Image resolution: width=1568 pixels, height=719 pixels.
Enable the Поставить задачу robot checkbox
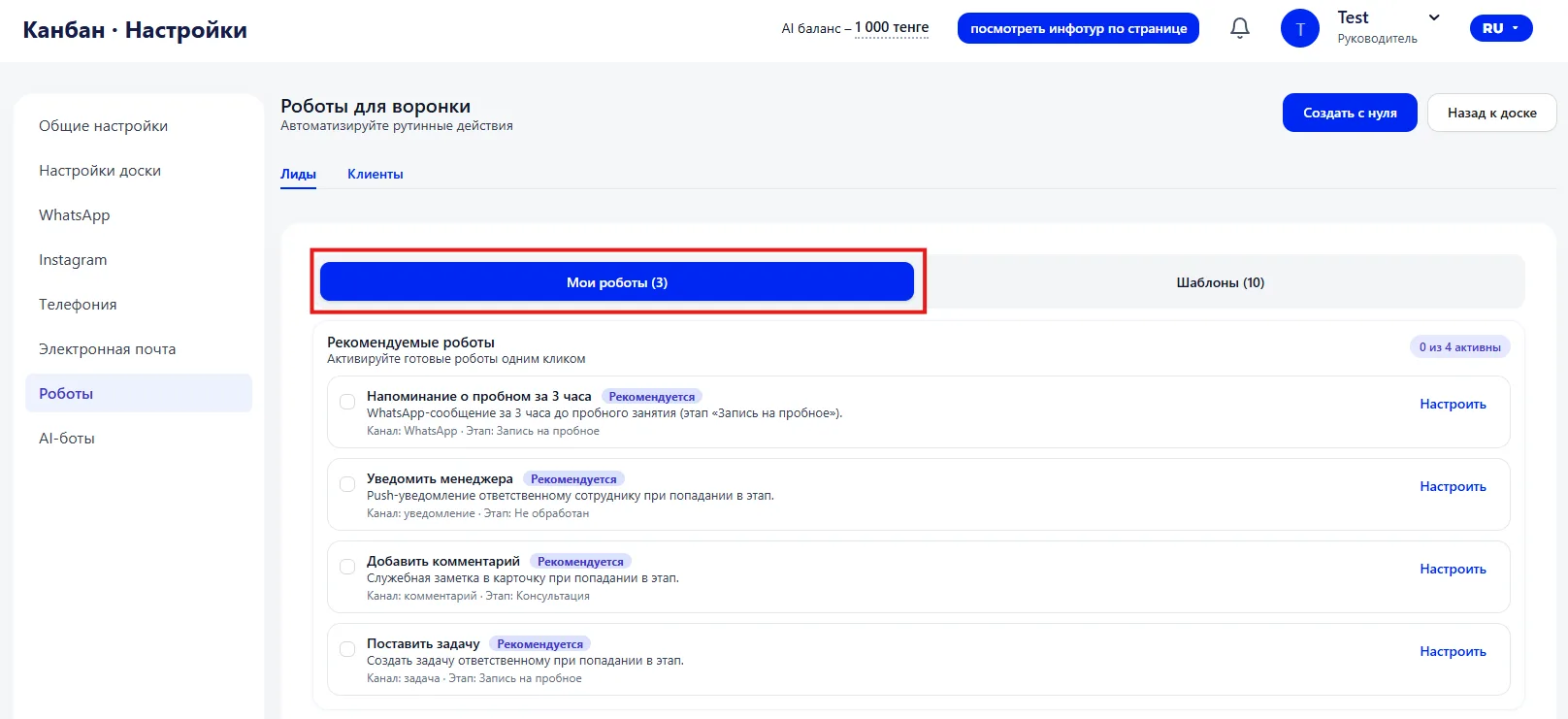click(x=347, y=649)
